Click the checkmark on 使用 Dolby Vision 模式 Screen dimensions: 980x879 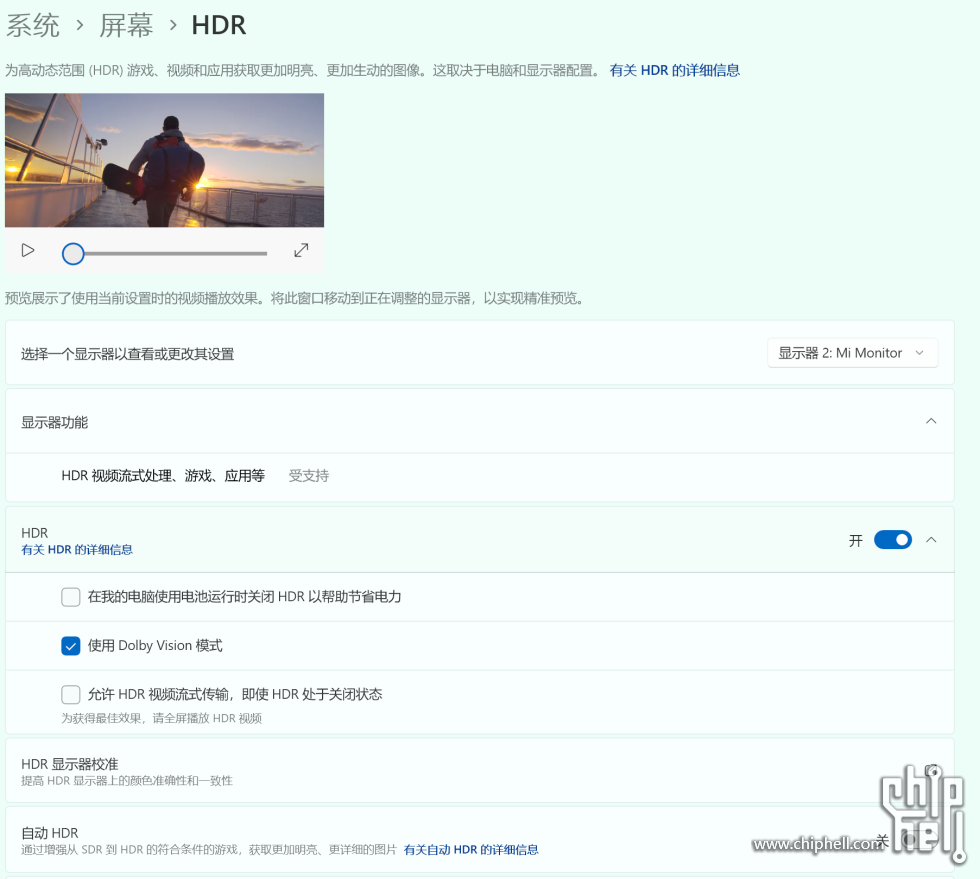71,646
